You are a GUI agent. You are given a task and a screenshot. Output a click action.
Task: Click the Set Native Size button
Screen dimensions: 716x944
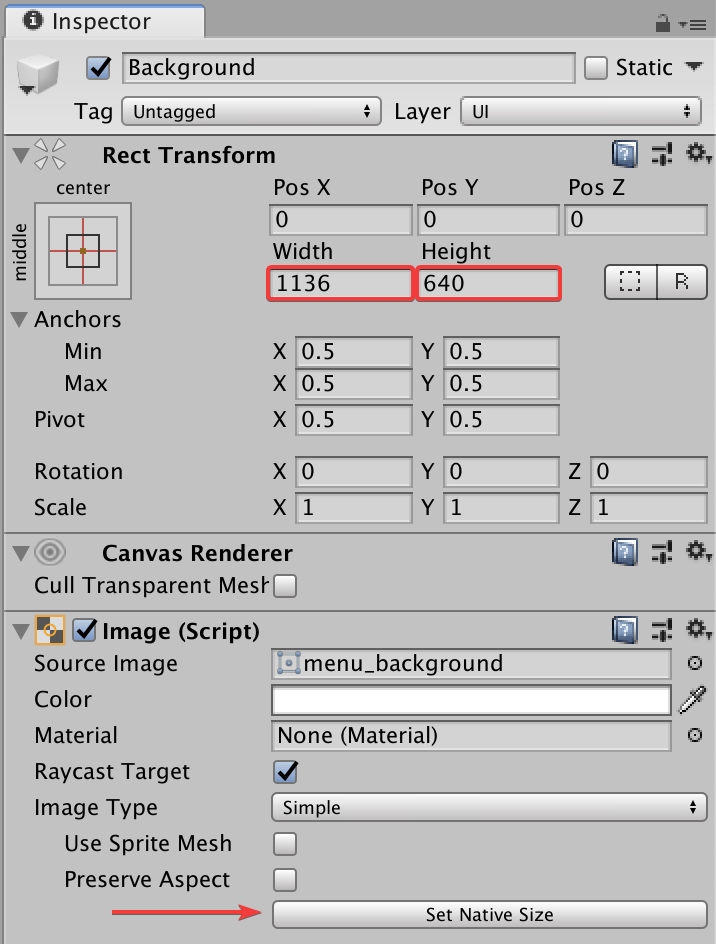[489, 914]
